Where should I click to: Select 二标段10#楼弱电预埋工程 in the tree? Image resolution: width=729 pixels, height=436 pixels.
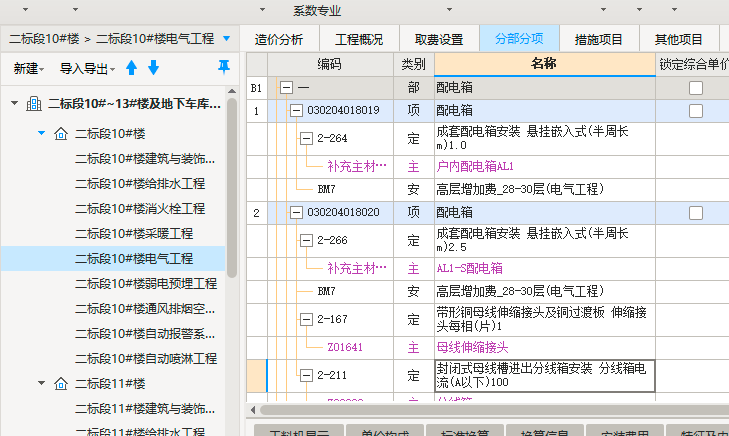pos(146,284)
